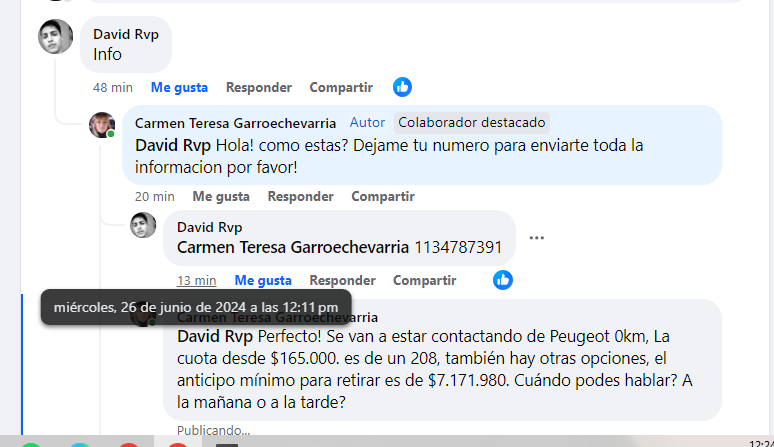Image resolution: width=774 pixels, height=447 pixels.
Task: Click Compartir under the 13 min reply
Action: tap(425, 280)
